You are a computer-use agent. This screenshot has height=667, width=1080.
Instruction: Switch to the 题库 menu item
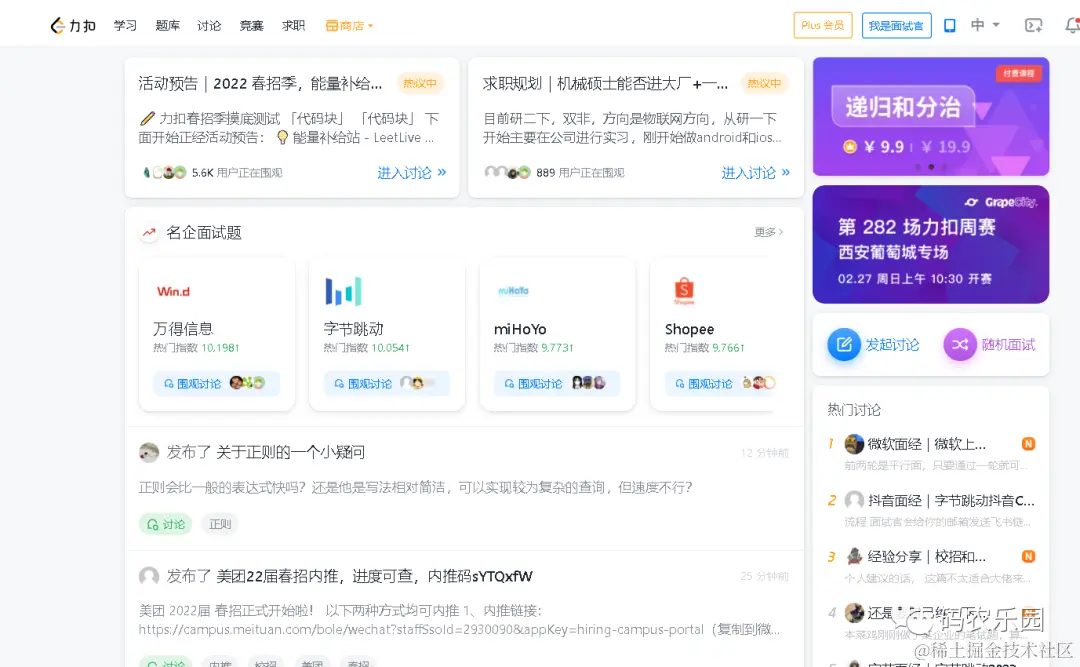point(167,25)
